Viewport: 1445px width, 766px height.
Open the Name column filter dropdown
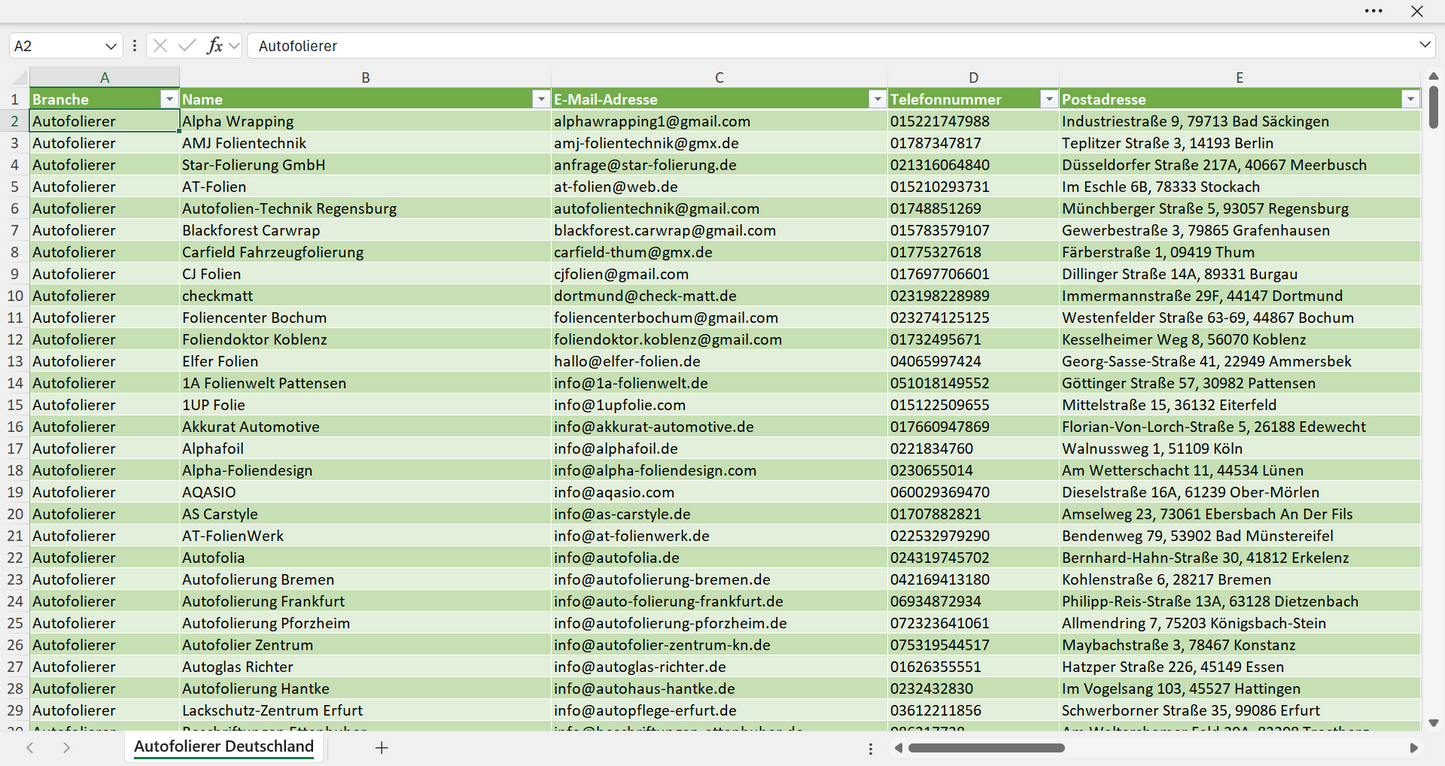(541, 99)
